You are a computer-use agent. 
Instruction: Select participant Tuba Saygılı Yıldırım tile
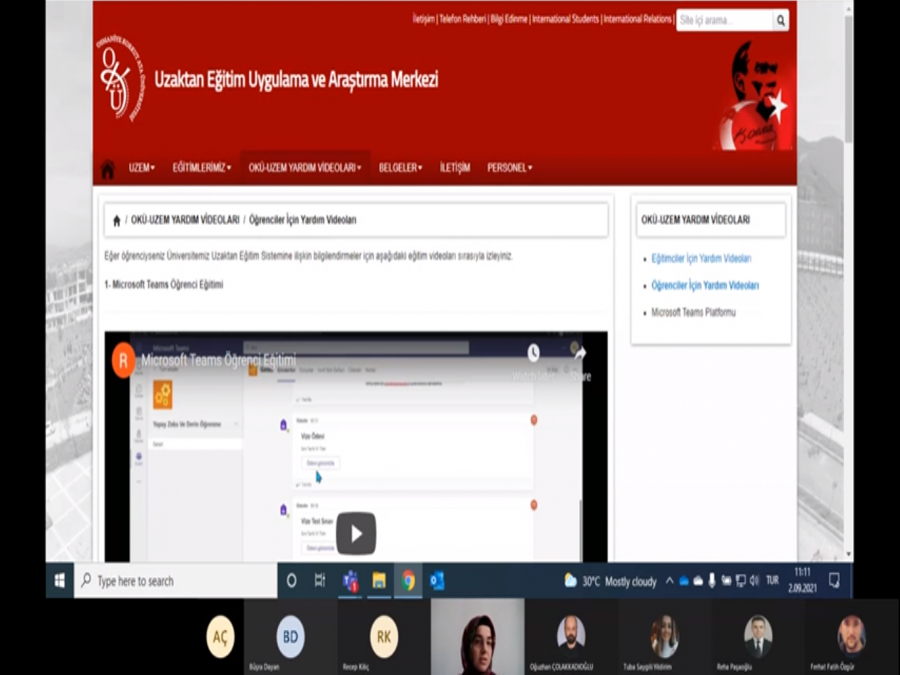(x=665, y=637)
